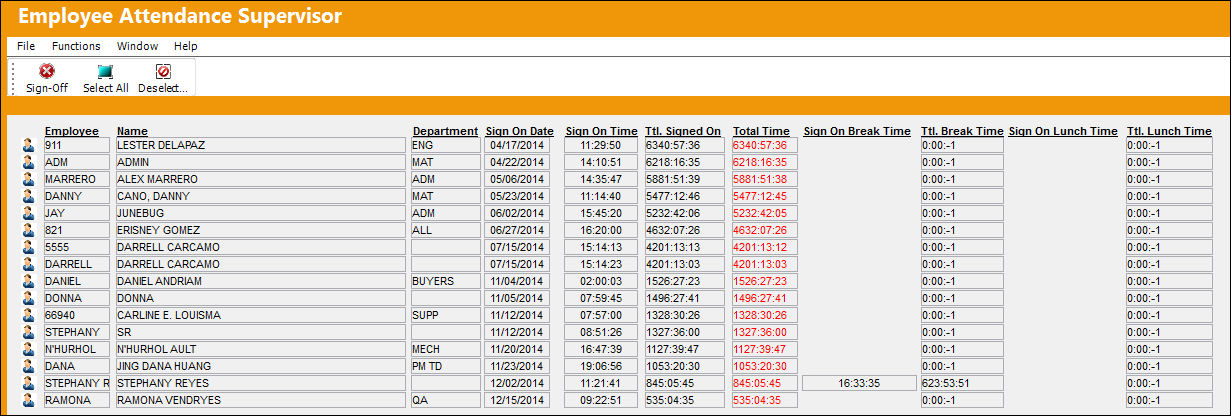
Task: Click the total break time 623:53:51
Action: (962, 383)
